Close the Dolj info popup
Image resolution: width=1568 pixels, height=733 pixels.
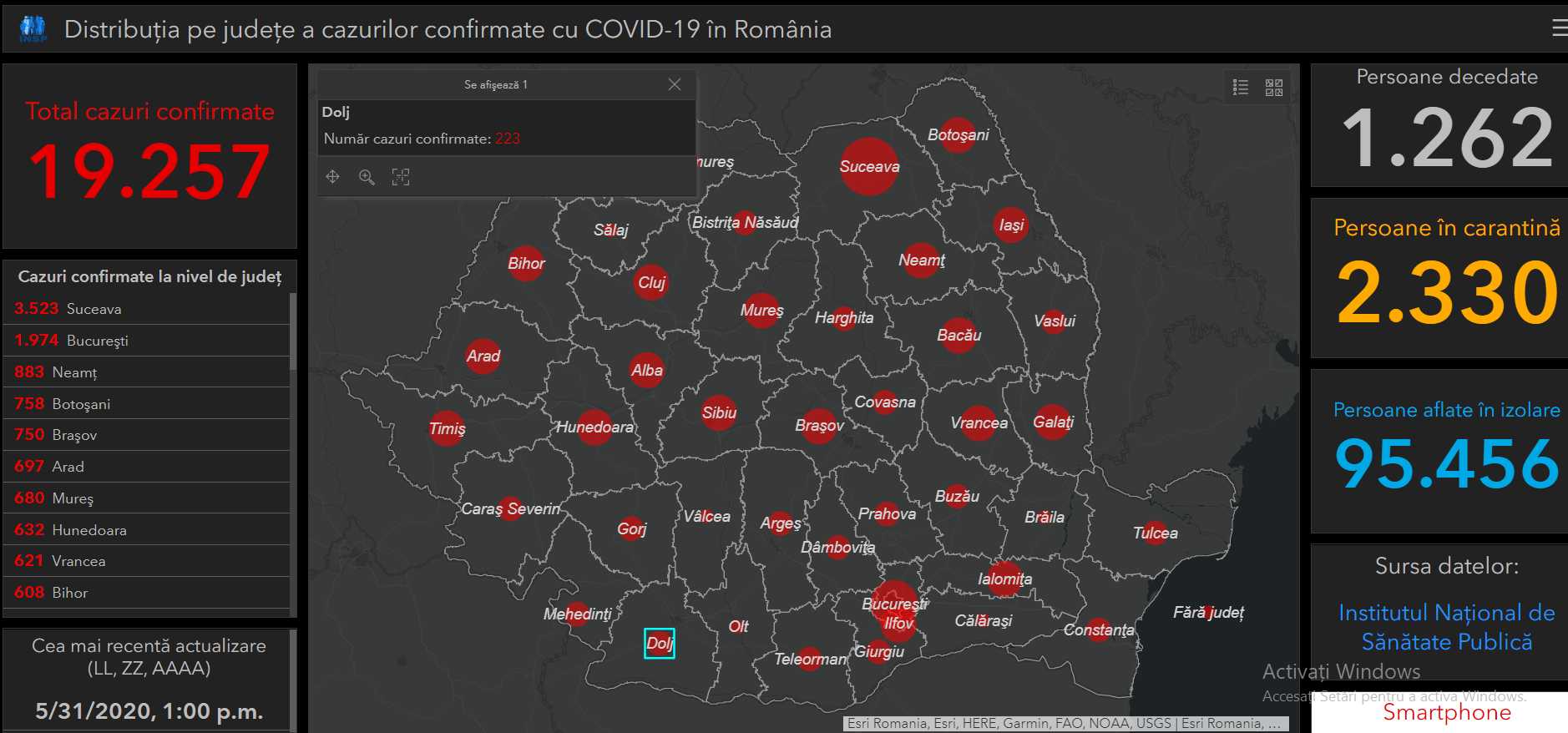[x=675, y=84]
